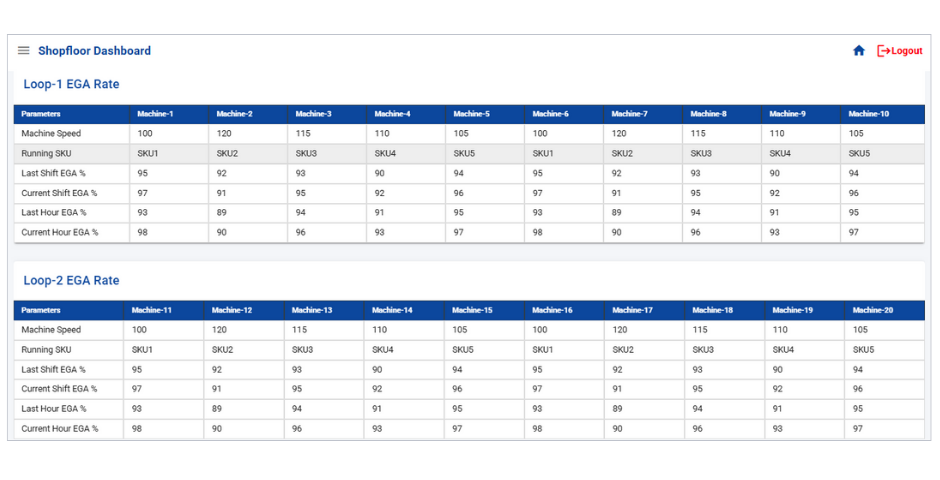
Task: Select Machine-2 speed value 120 in Loop-1
Action: point(224,134)
